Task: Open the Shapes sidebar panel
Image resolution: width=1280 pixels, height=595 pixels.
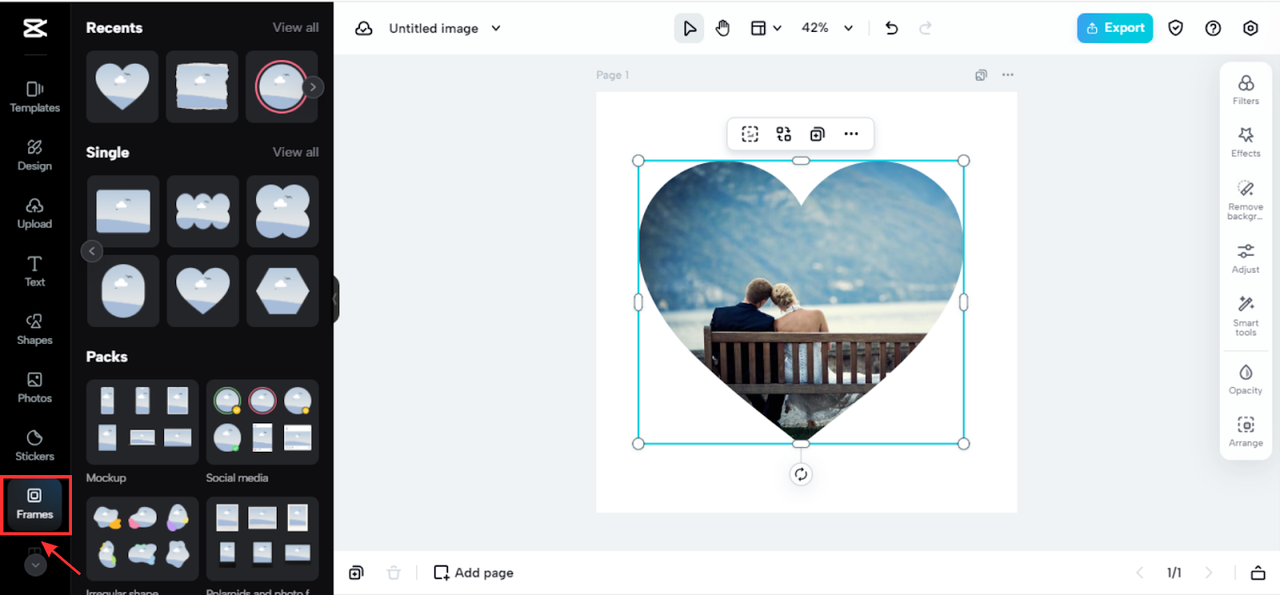Action: tap(34, 329)
